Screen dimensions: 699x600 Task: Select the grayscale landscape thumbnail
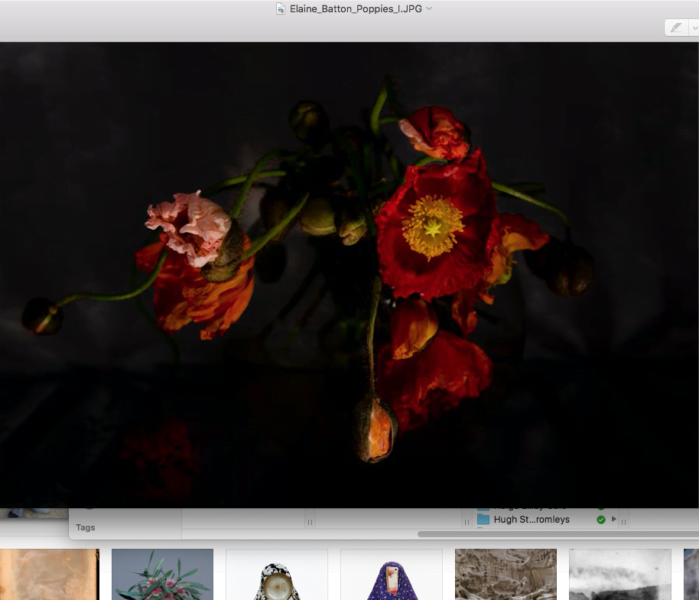(620, 574)
